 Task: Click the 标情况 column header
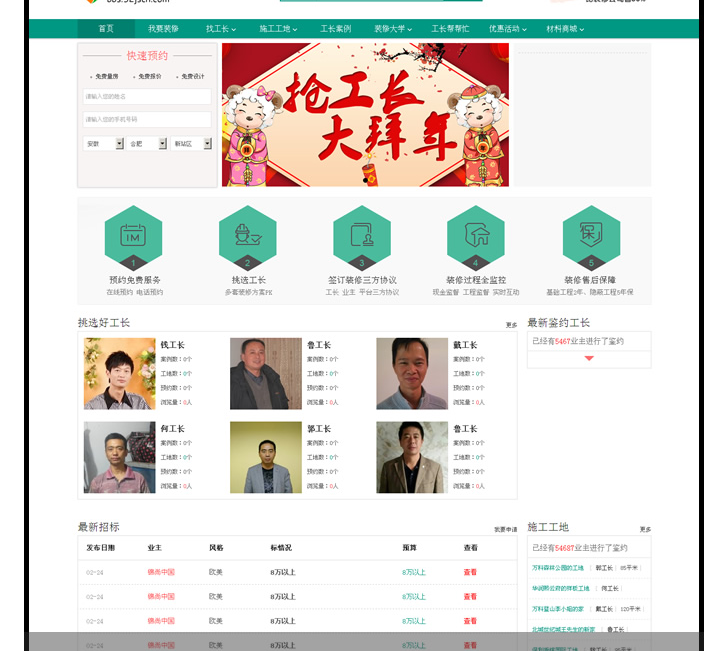point(281,548)
